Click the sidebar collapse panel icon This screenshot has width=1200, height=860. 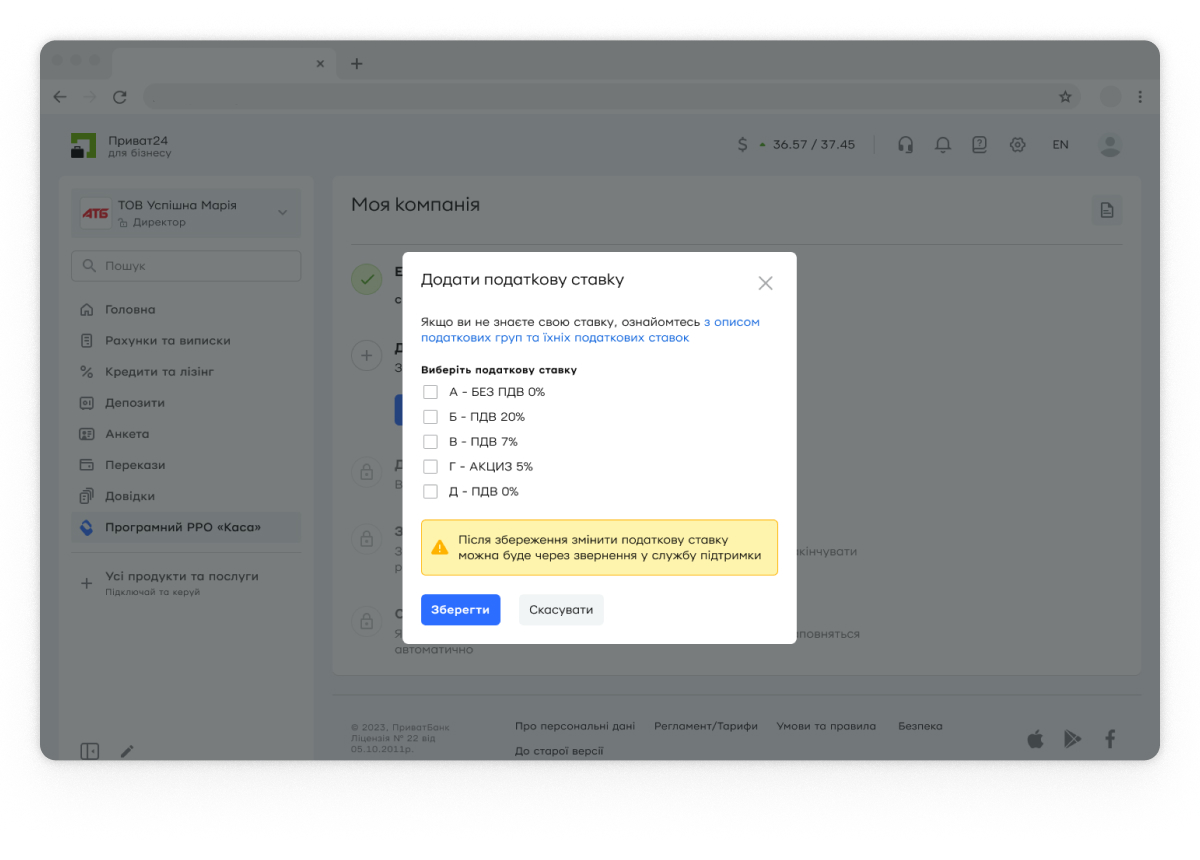(x=90, y=751)
